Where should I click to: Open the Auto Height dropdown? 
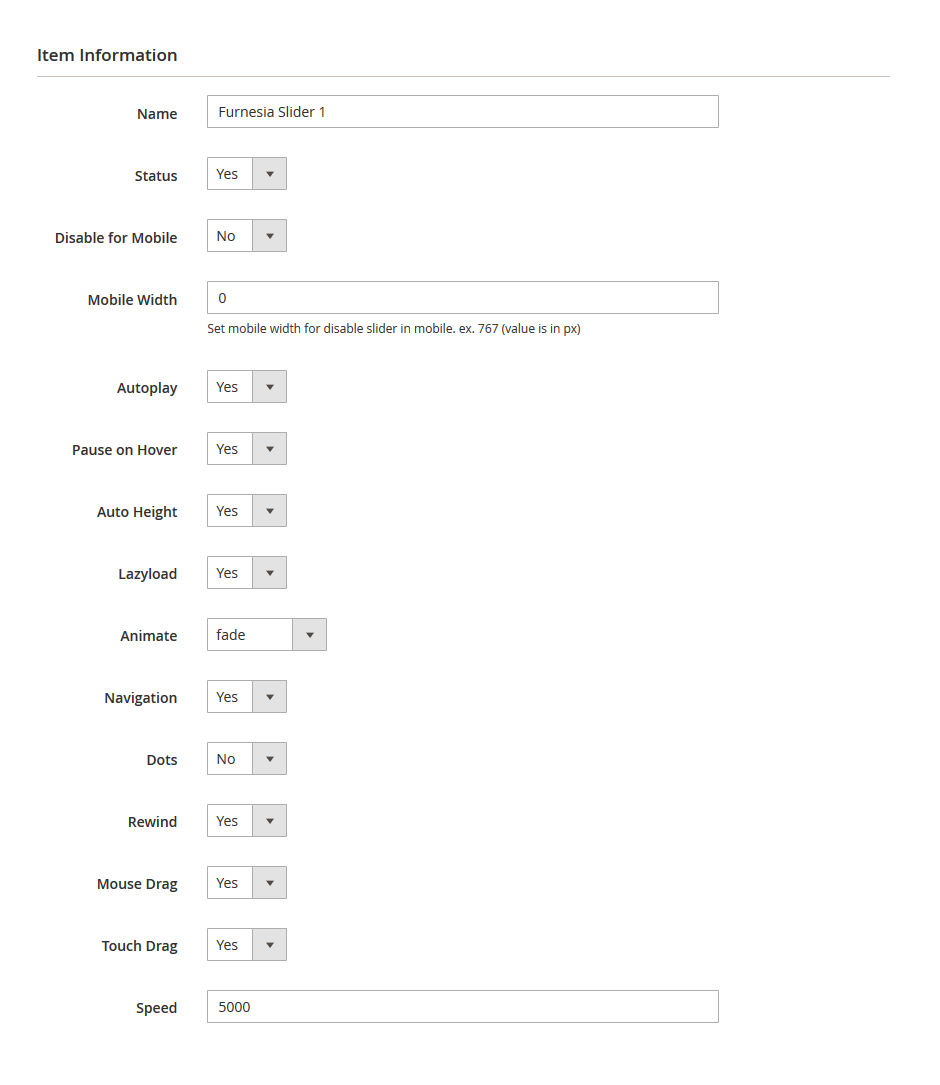coord(246,511)
